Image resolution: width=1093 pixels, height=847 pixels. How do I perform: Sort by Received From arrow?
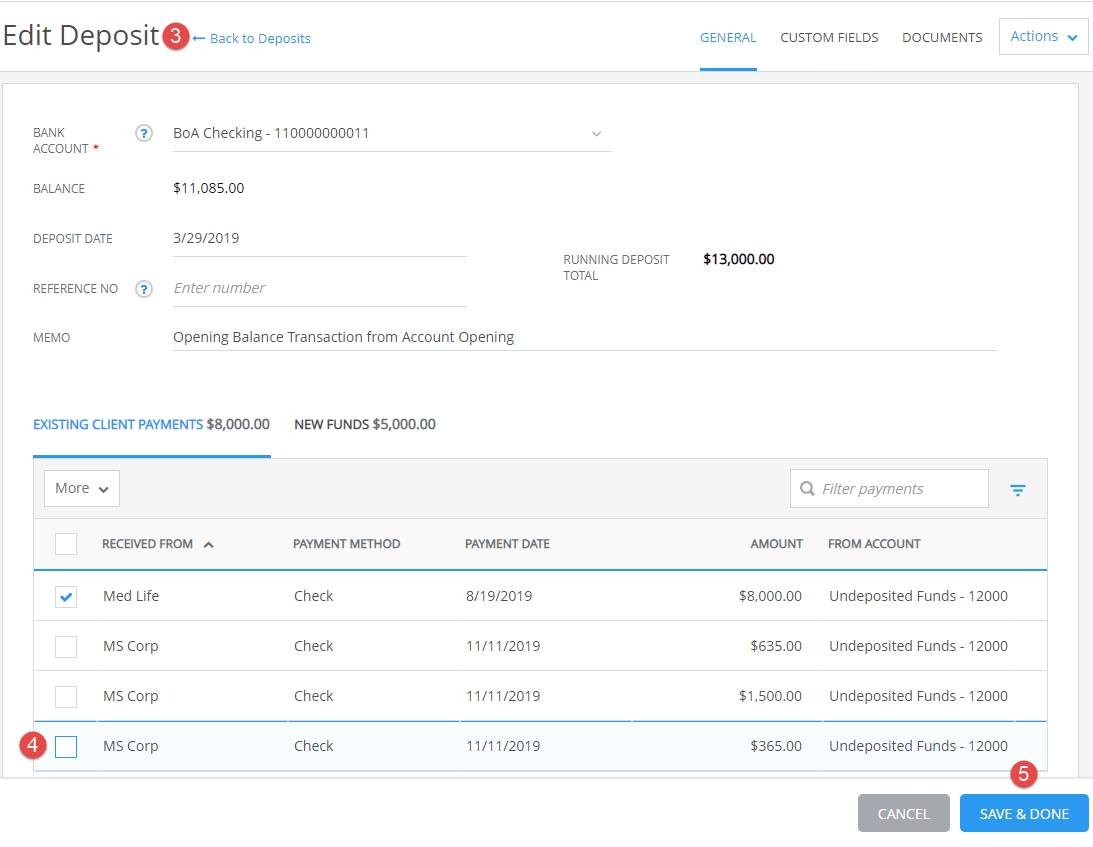pyautogui.click(x=208, y=544)
